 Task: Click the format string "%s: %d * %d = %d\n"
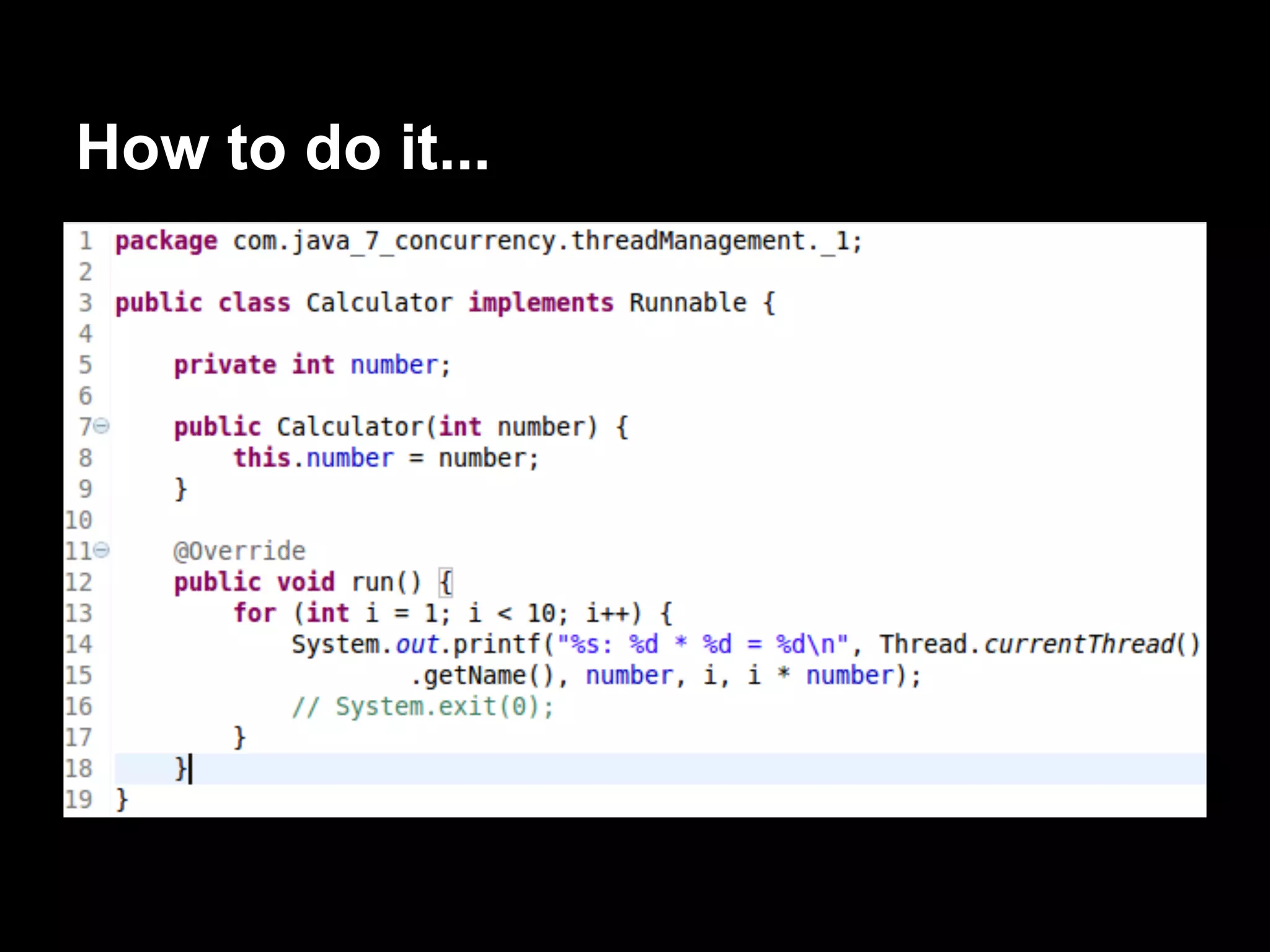point(703,644)
